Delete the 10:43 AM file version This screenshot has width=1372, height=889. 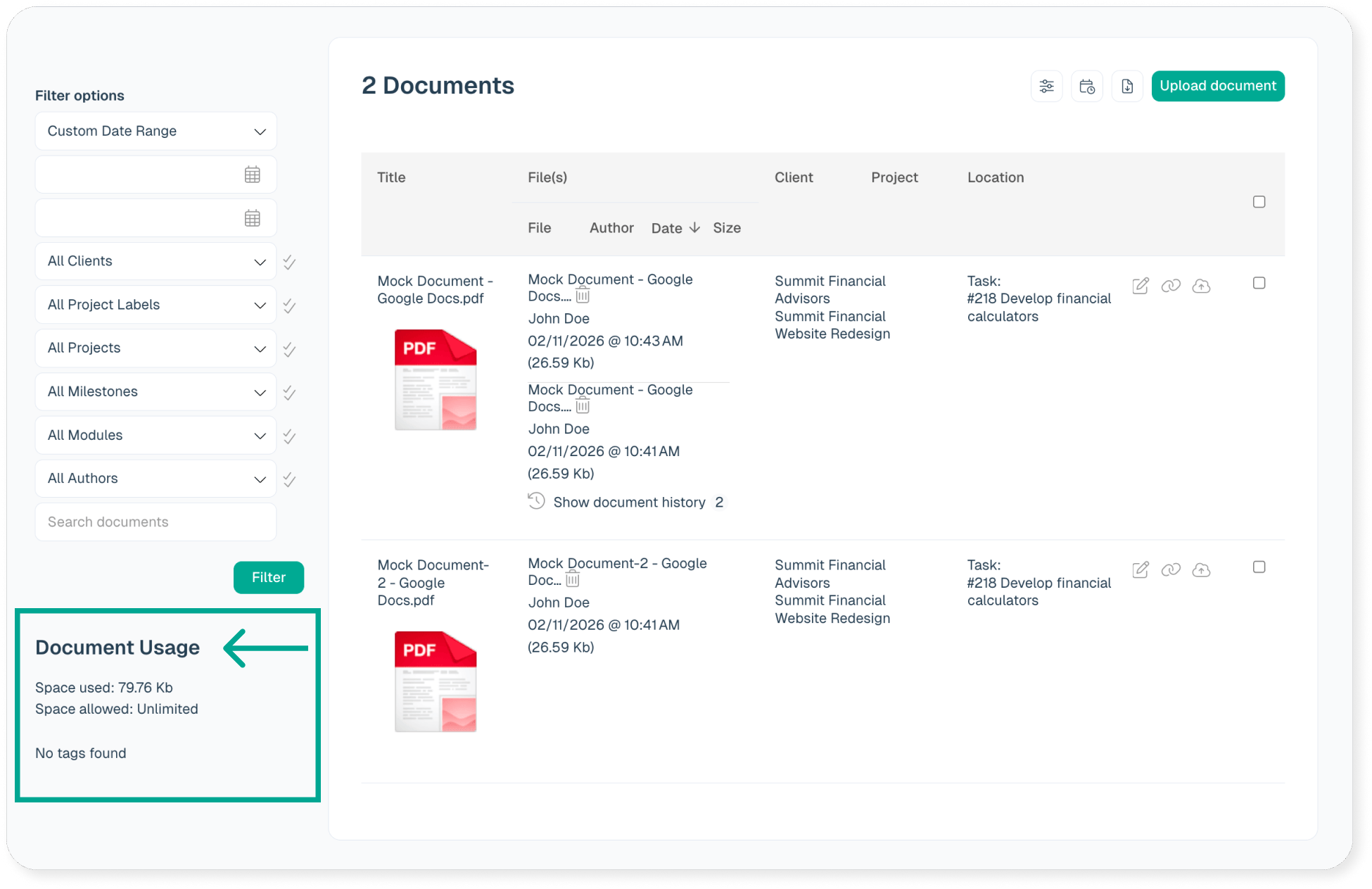tap(583, 296)
